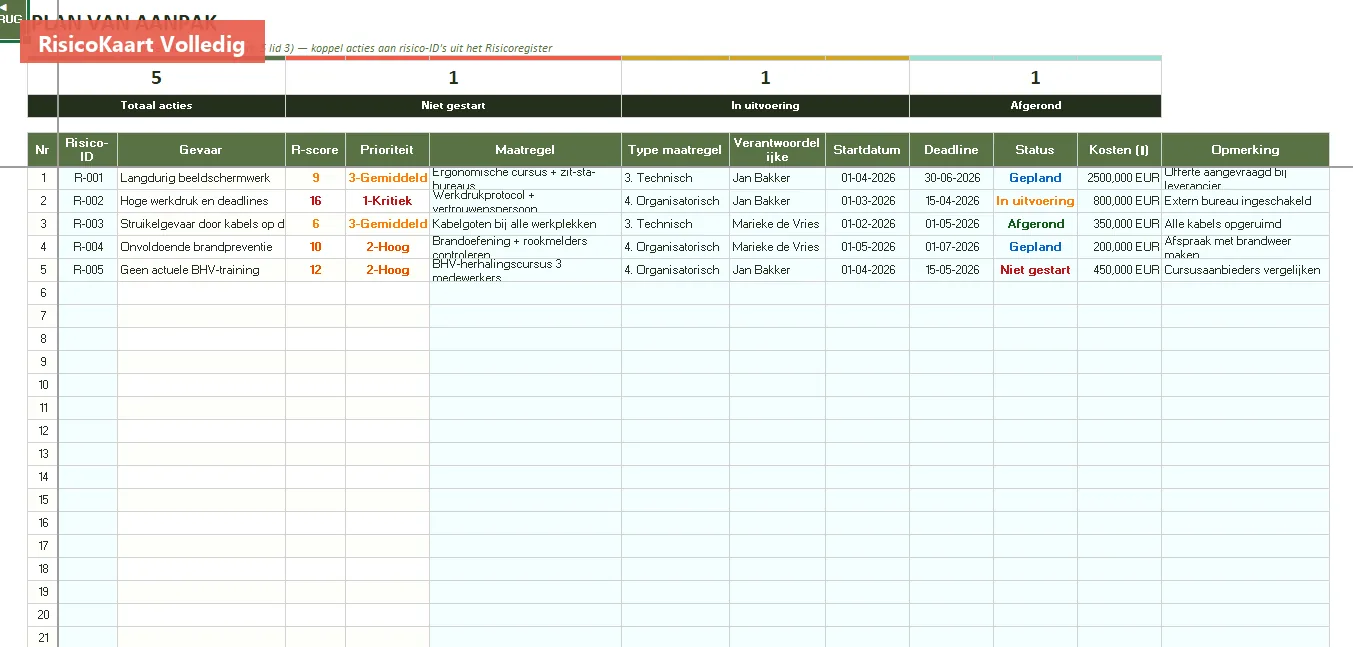
Task: Click the 'Niet gestart' summary label
Action: click(453, 105)
